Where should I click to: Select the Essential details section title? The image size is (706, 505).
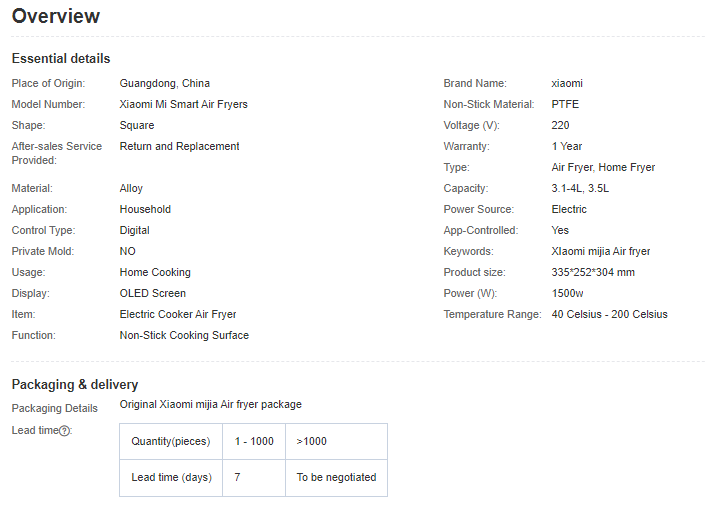(x=61, y=59)
